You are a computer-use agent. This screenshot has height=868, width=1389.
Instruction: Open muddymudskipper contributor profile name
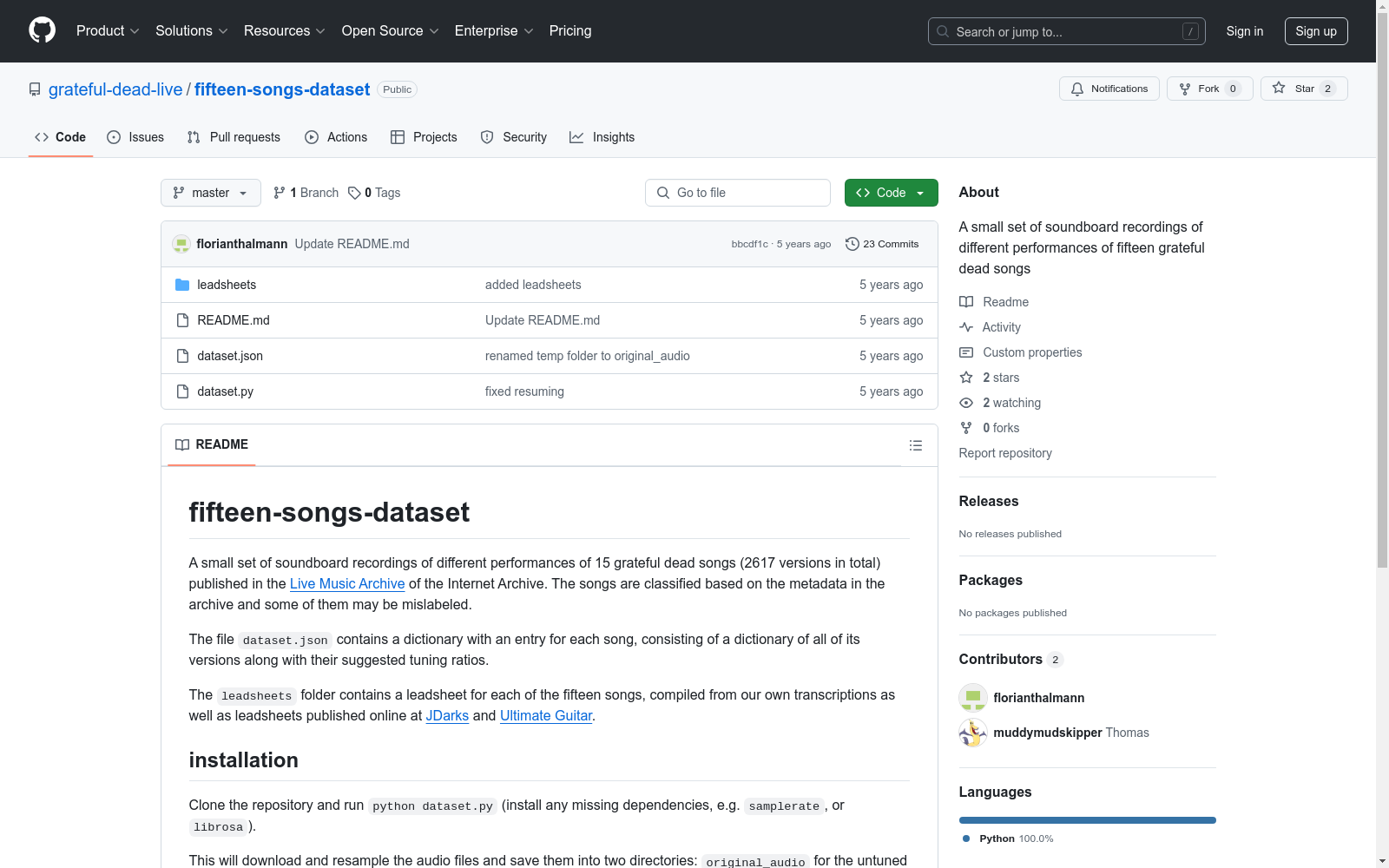pyautogui.click(x=1048, y=733)
